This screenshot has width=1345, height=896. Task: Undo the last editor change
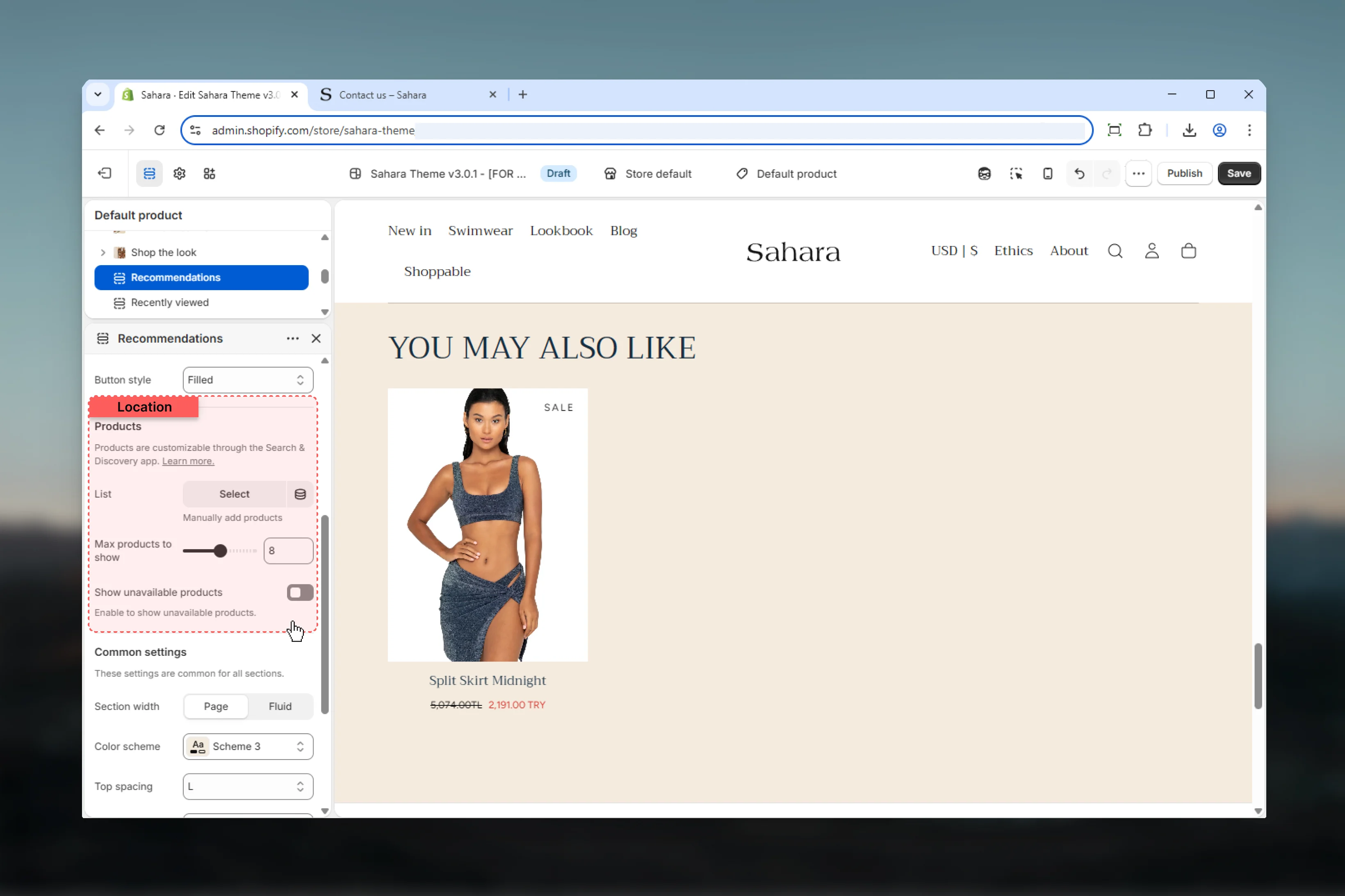1079,173
